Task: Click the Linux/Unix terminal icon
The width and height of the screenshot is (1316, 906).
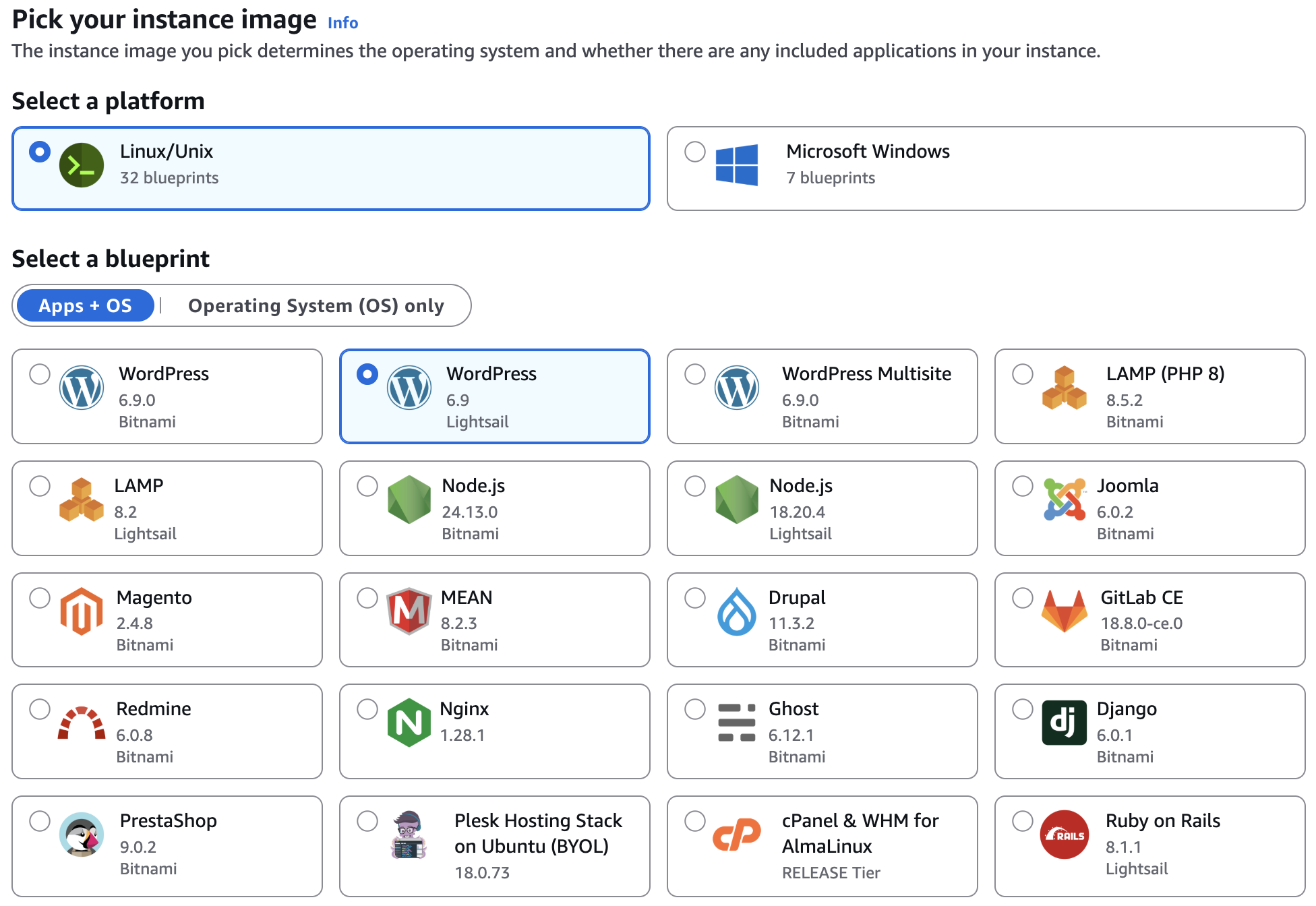Action: 81,164
